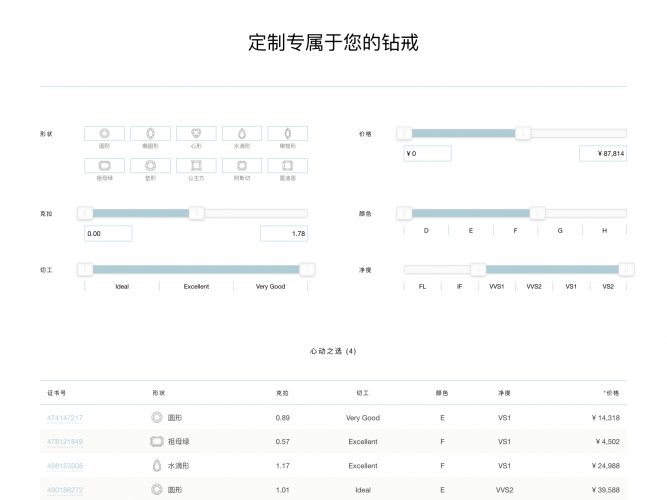
Task: Click the clarity 净度 slider left handle
Action: click(478, 269)
